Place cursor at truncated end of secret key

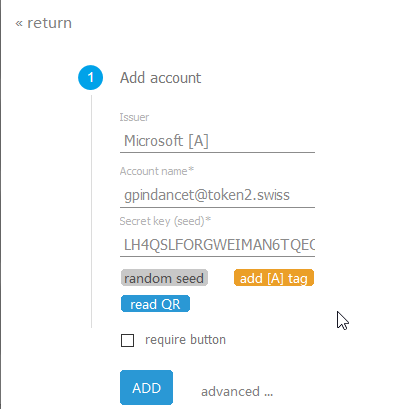pos(314,245)
